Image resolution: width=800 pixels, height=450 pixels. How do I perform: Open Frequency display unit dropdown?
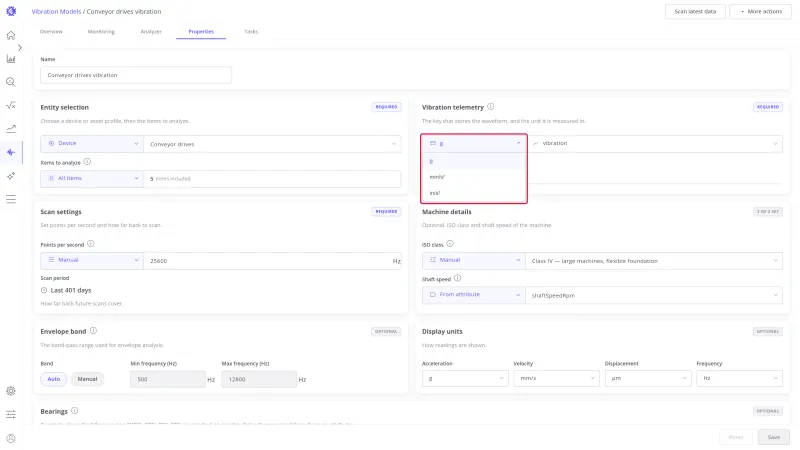(739, 379)
